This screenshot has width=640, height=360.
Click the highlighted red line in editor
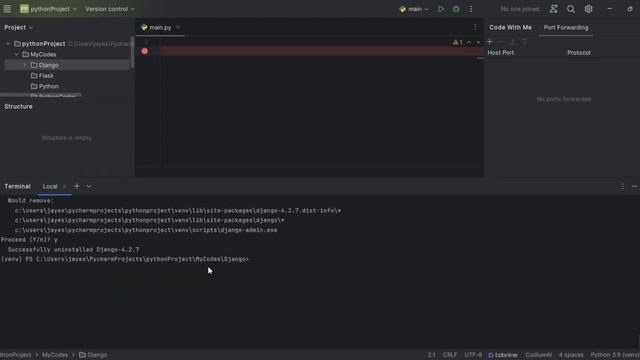point(322,51)
